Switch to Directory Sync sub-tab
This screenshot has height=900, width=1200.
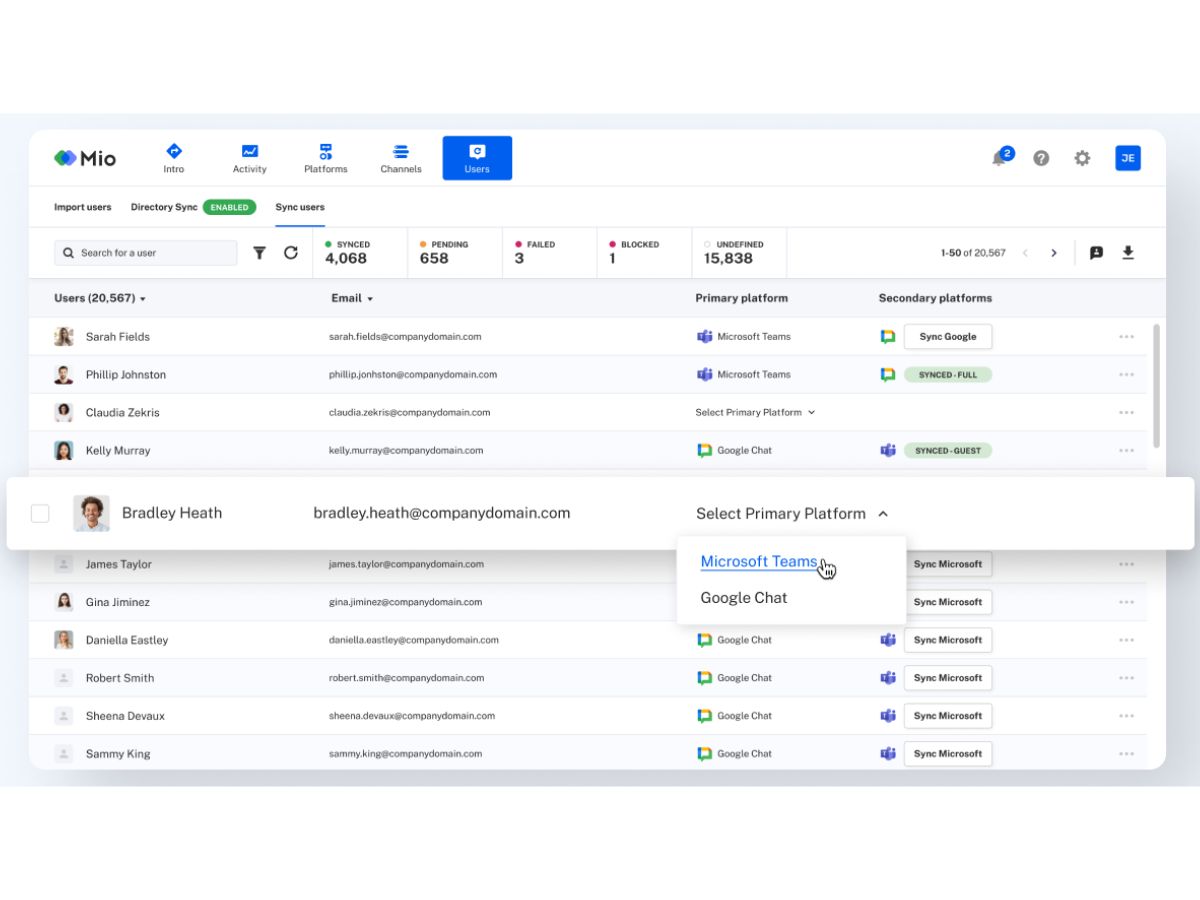(x=164, y=207)
